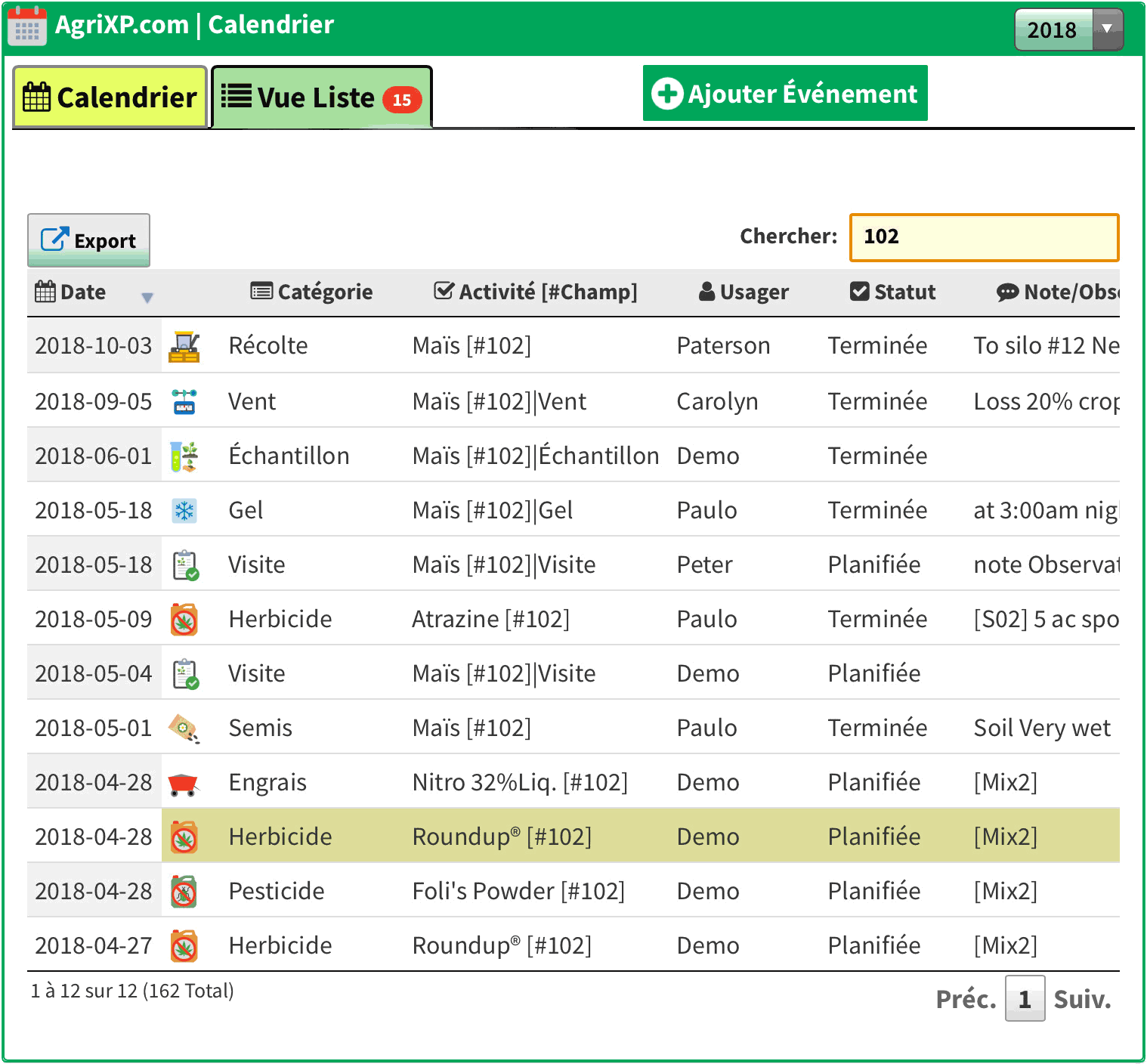Select the Vue Liste tab
Screen dimensions: 1147x1064
(321, 97)
